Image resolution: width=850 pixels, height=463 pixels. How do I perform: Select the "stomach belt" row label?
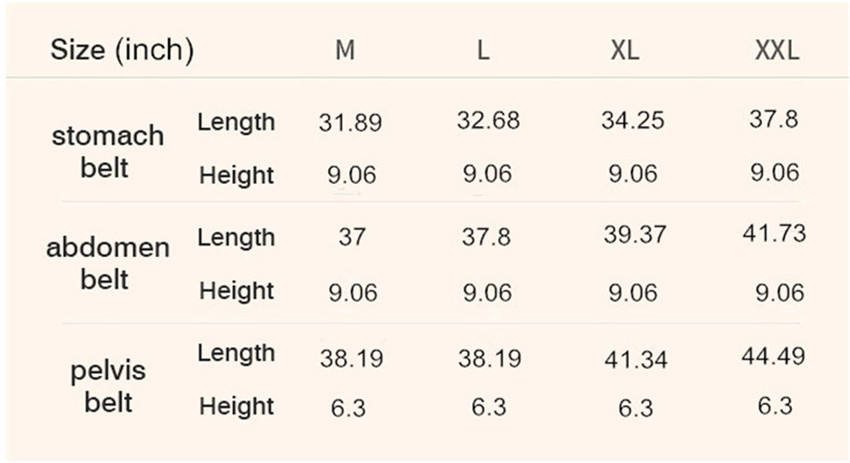[107, 150]
